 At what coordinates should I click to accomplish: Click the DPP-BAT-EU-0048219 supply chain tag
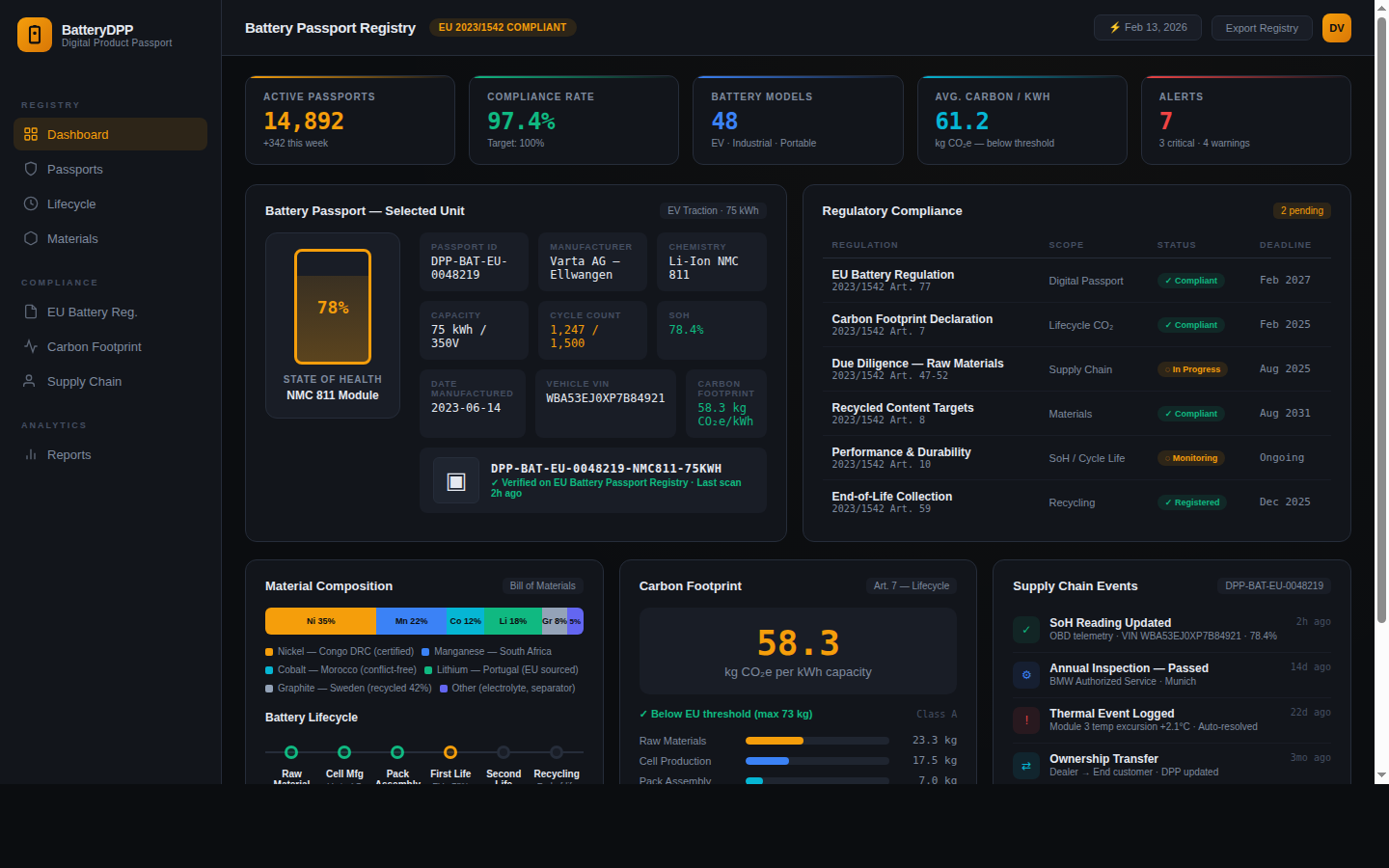tap(1274, 585)
